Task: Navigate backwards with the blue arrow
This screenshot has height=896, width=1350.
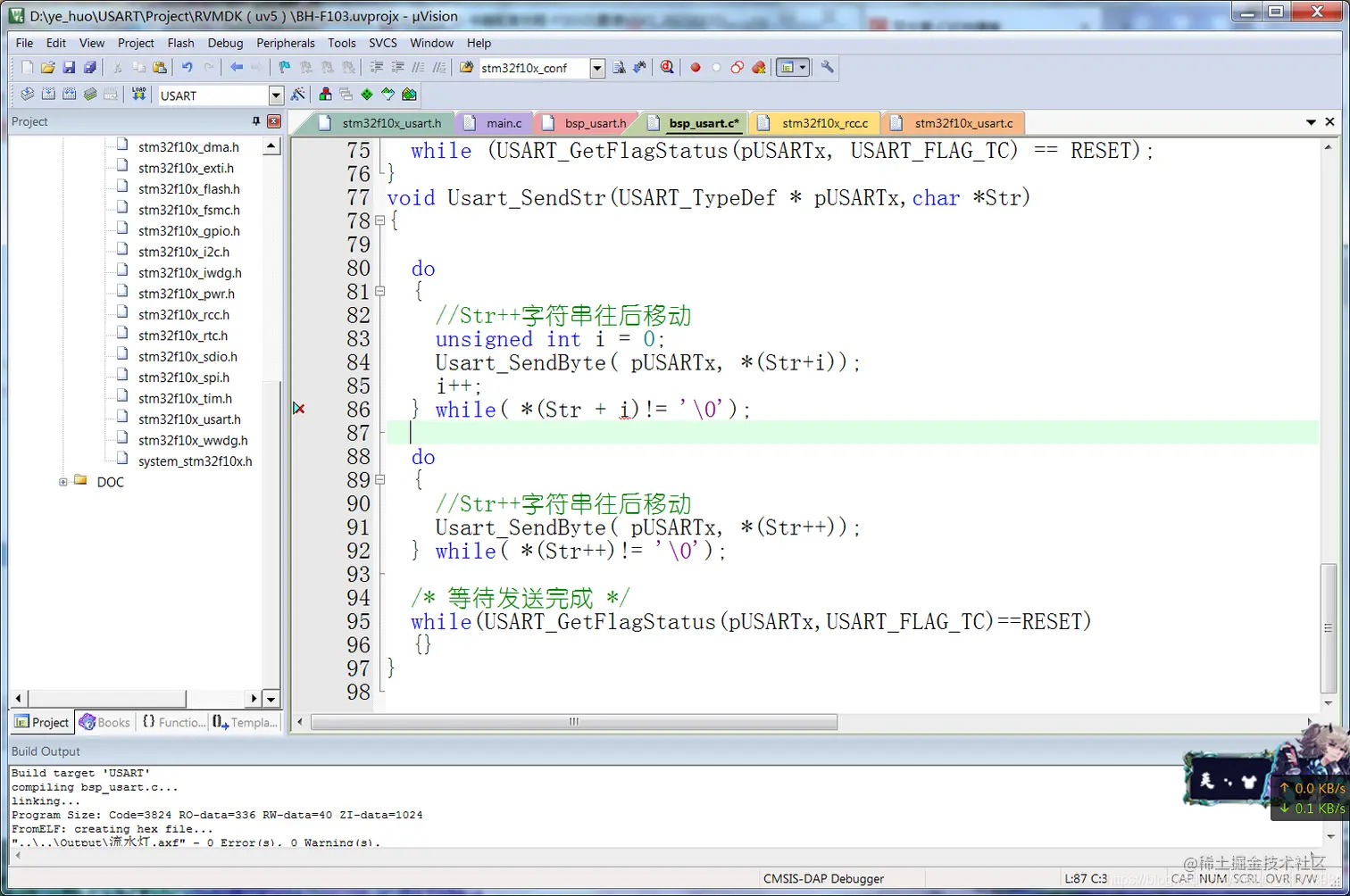Action: pyautogui.click(x=237, y=67)
